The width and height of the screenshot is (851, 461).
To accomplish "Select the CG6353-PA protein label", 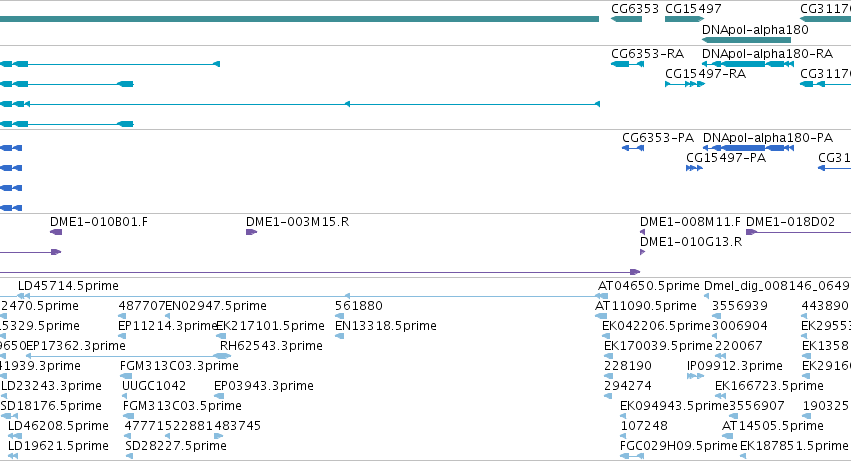I will 658,137.
